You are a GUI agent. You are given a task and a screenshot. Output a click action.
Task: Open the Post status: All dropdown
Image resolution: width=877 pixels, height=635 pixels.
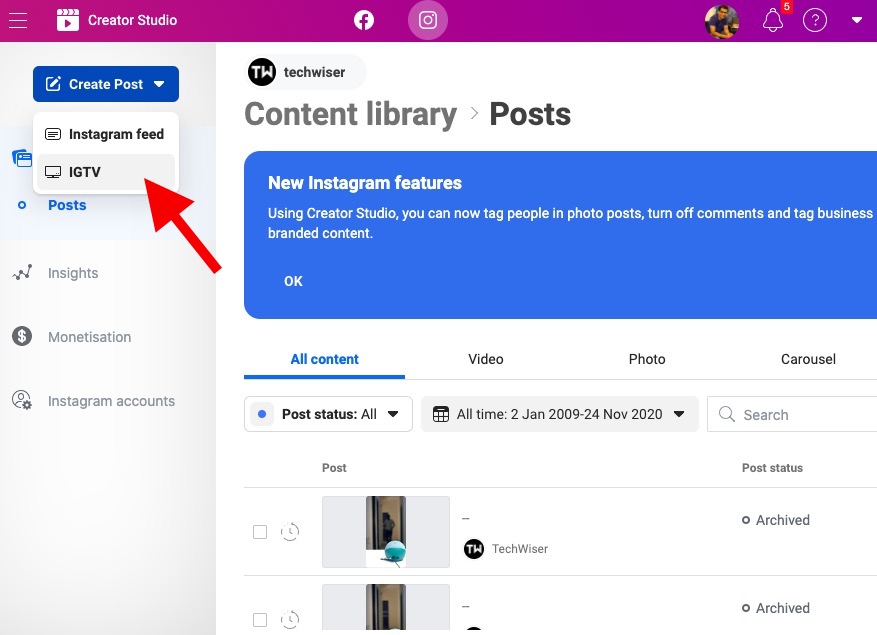(328, 414)
